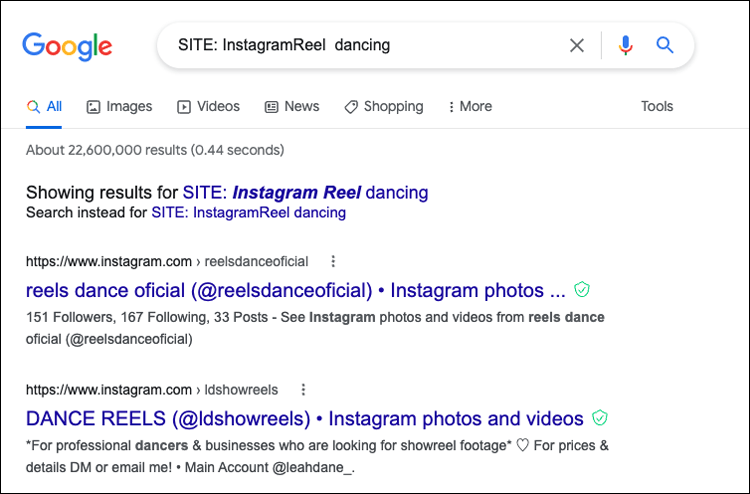Image resolution: width=750 pixels, height=494 pixels.
Task: Open the News tab
Action: click(x=292, y=107)
